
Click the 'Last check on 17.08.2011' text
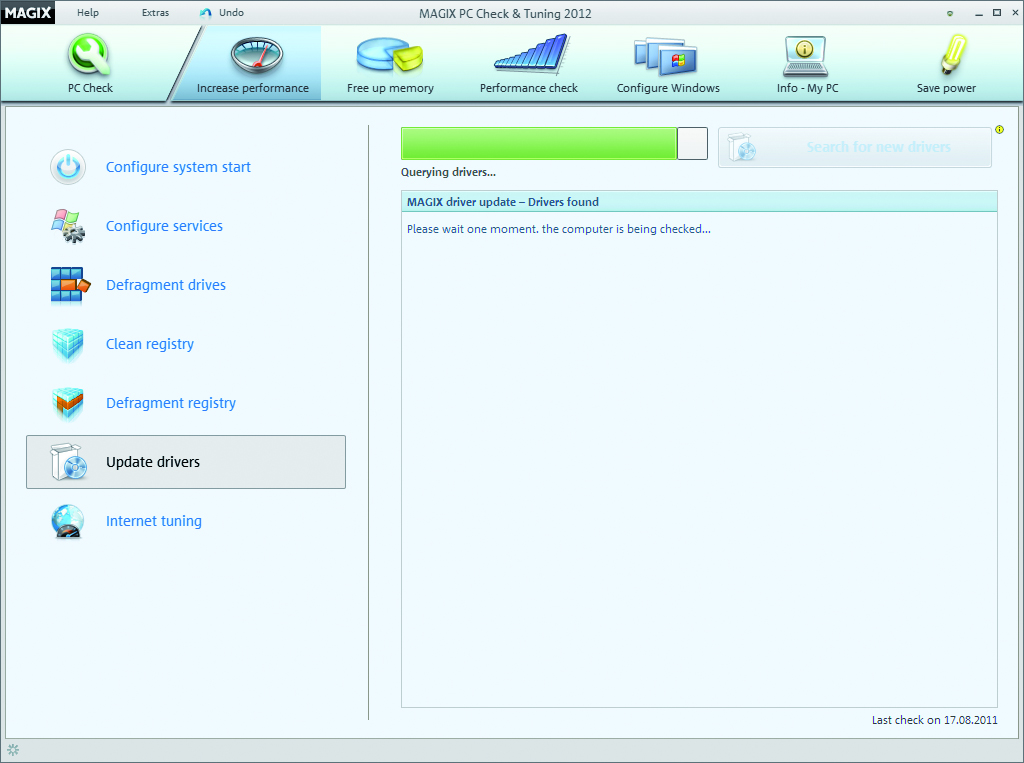click(935, 720)
